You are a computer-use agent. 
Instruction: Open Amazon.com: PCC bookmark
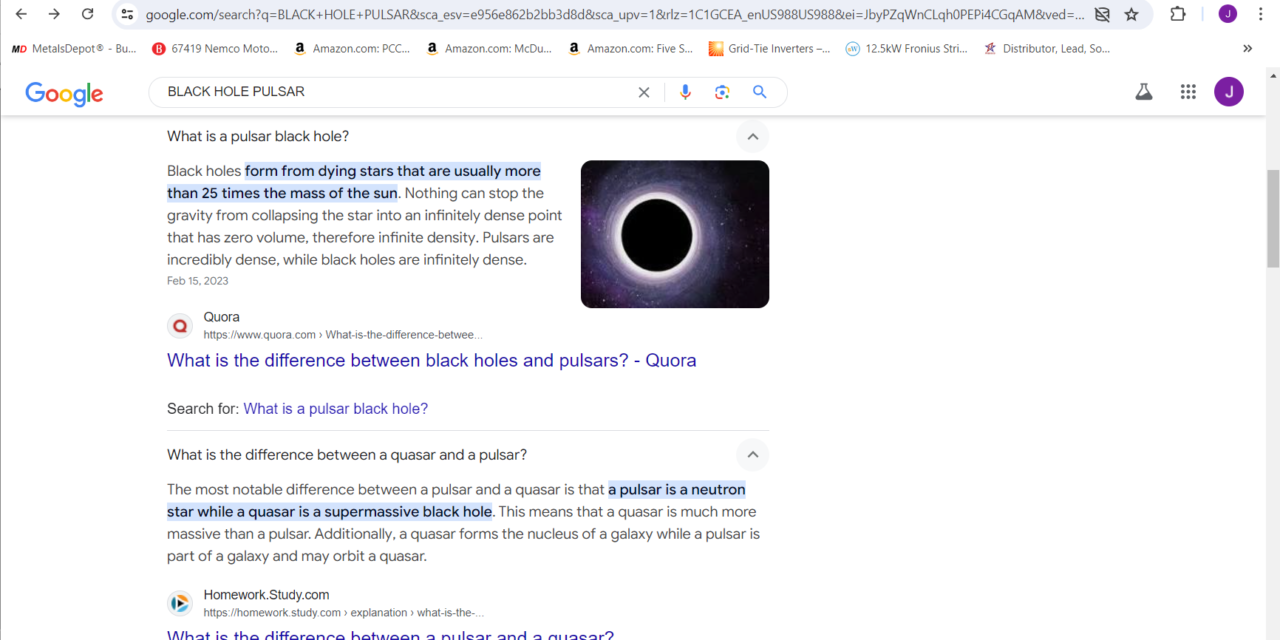(352, 48)
